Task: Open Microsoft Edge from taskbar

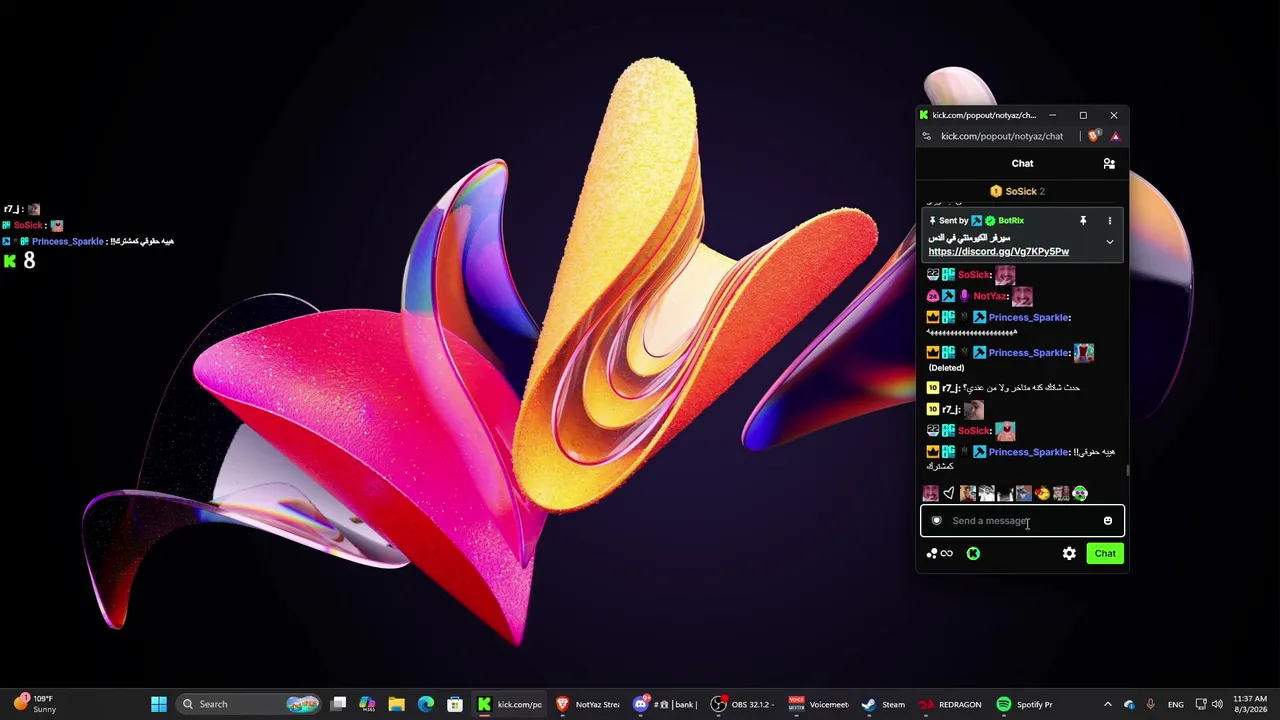Action: [425, 704]
